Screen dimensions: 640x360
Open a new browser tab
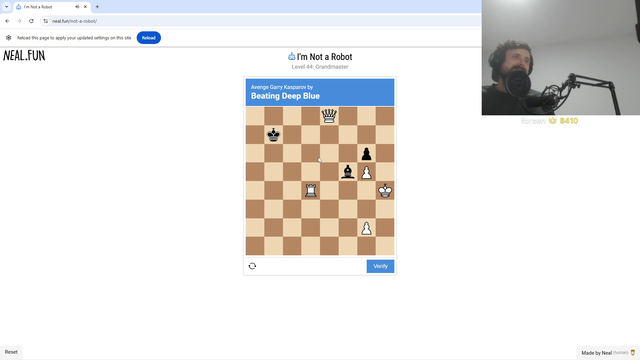97,7
